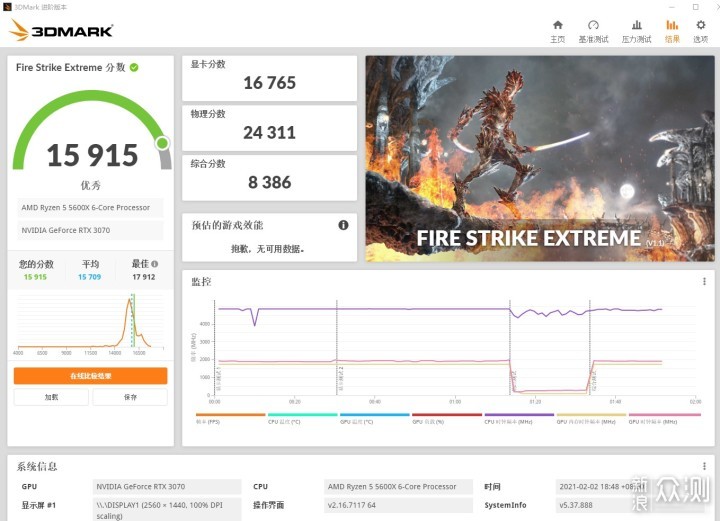Click info icon in 预估的游戏效能 panel
The image size is (720, 521).
pyautogui.click(x=343, y=225)
